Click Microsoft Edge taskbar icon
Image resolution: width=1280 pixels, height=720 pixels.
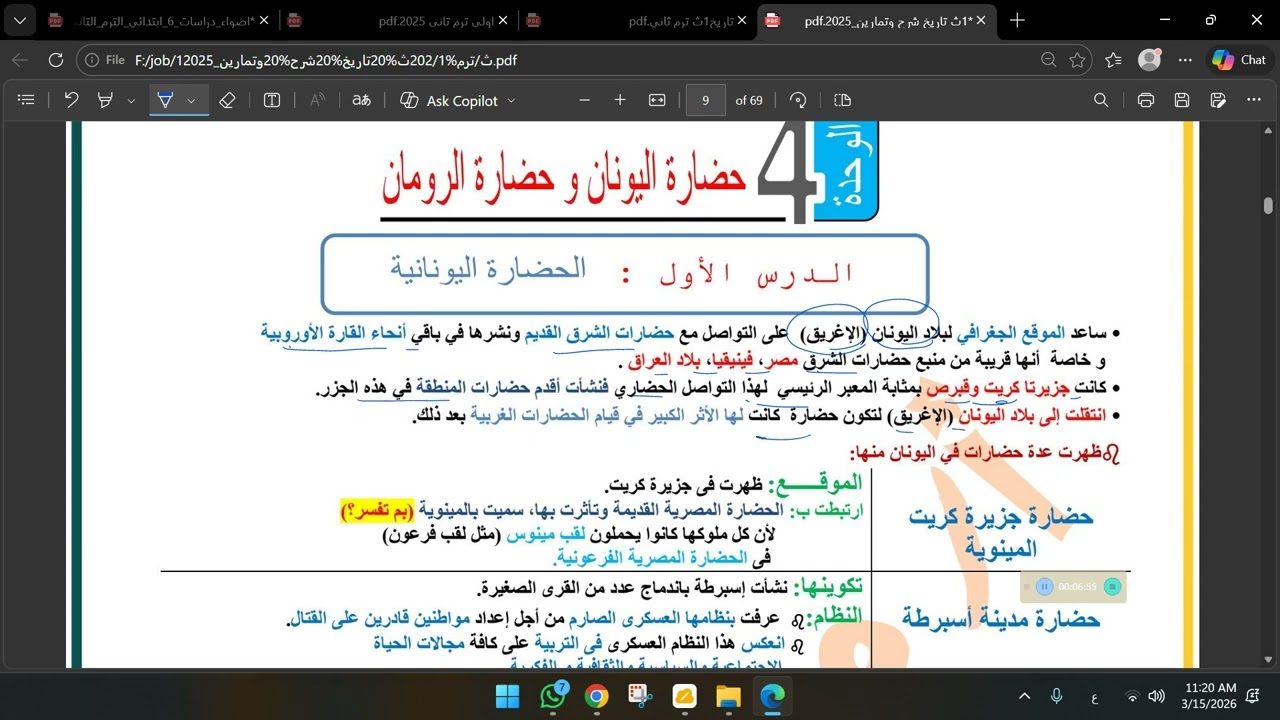point(772,696)
